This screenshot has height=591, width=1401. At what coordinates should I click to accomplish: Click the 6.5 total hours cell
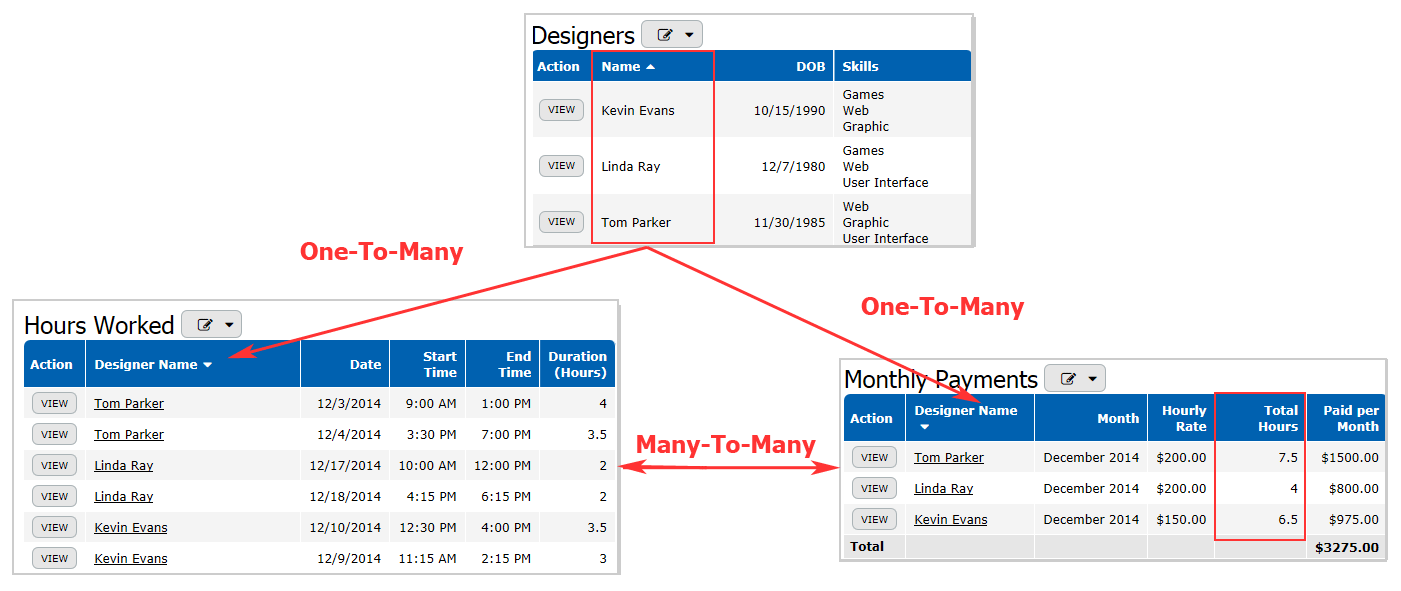(1288, 519)
